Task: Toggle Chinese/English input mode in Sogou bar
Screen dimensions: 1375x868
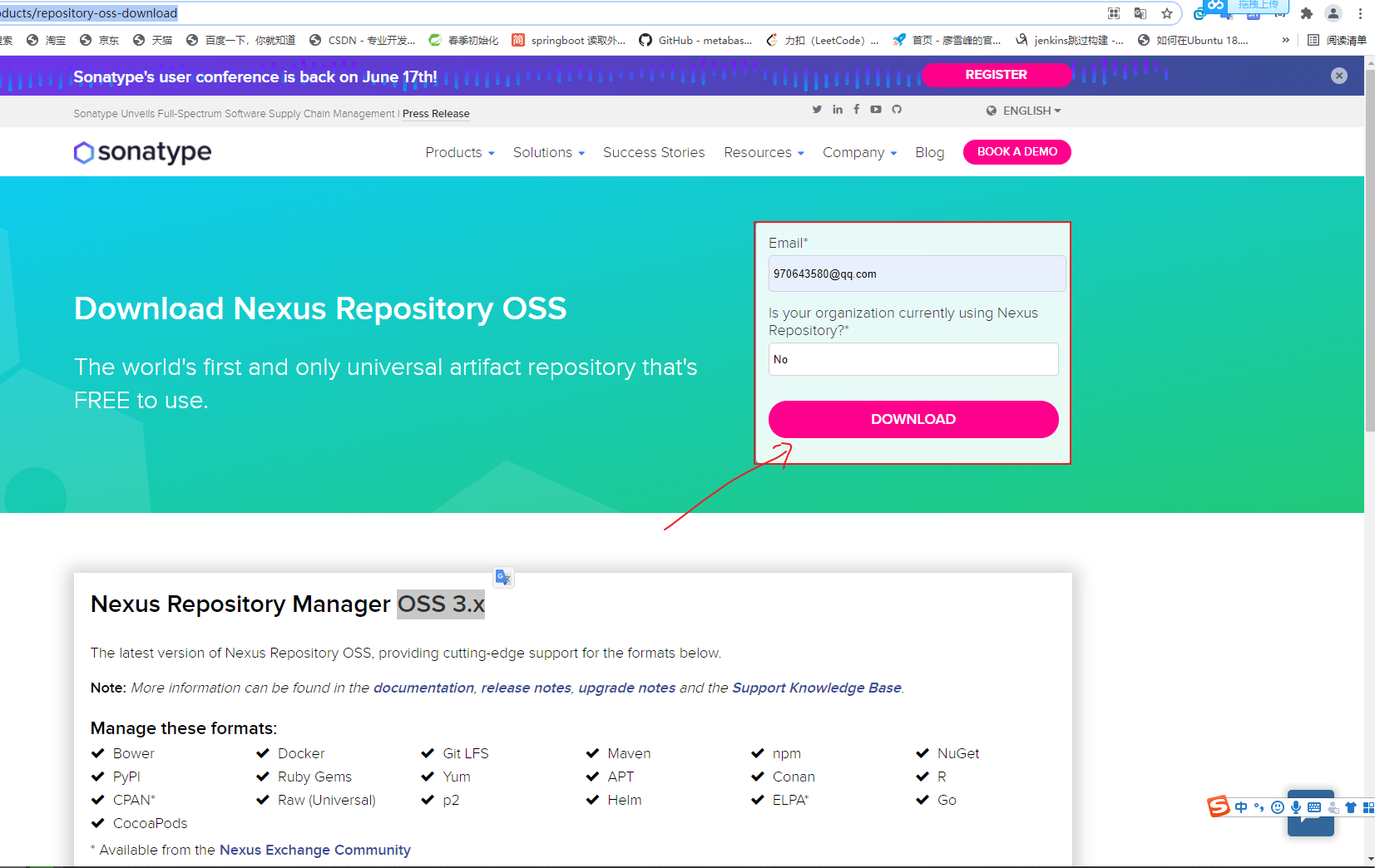Action: click(x=1240, y=806)
